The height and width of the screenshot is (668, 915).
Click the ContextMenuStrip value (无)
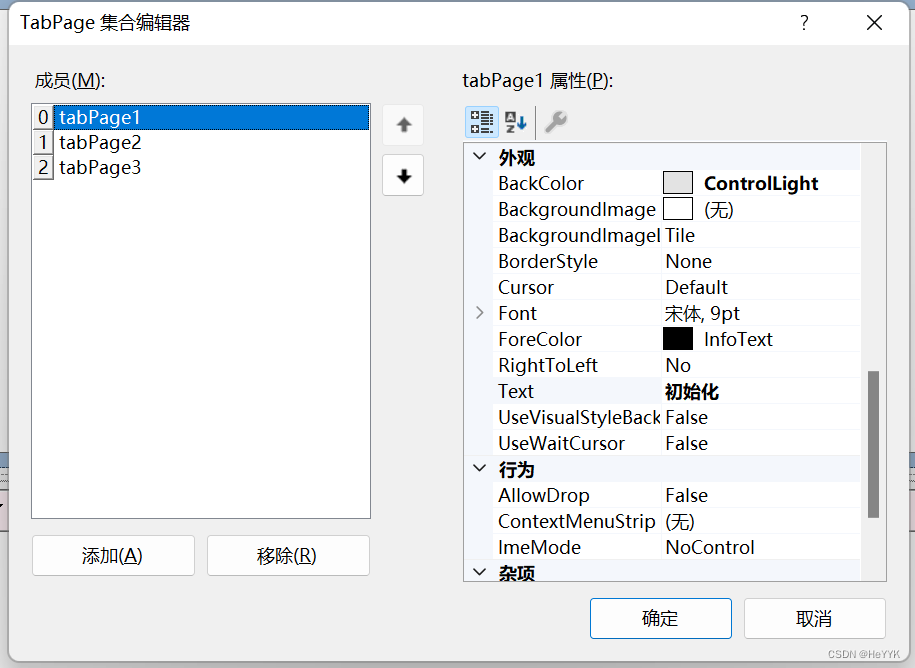[680, 522]
